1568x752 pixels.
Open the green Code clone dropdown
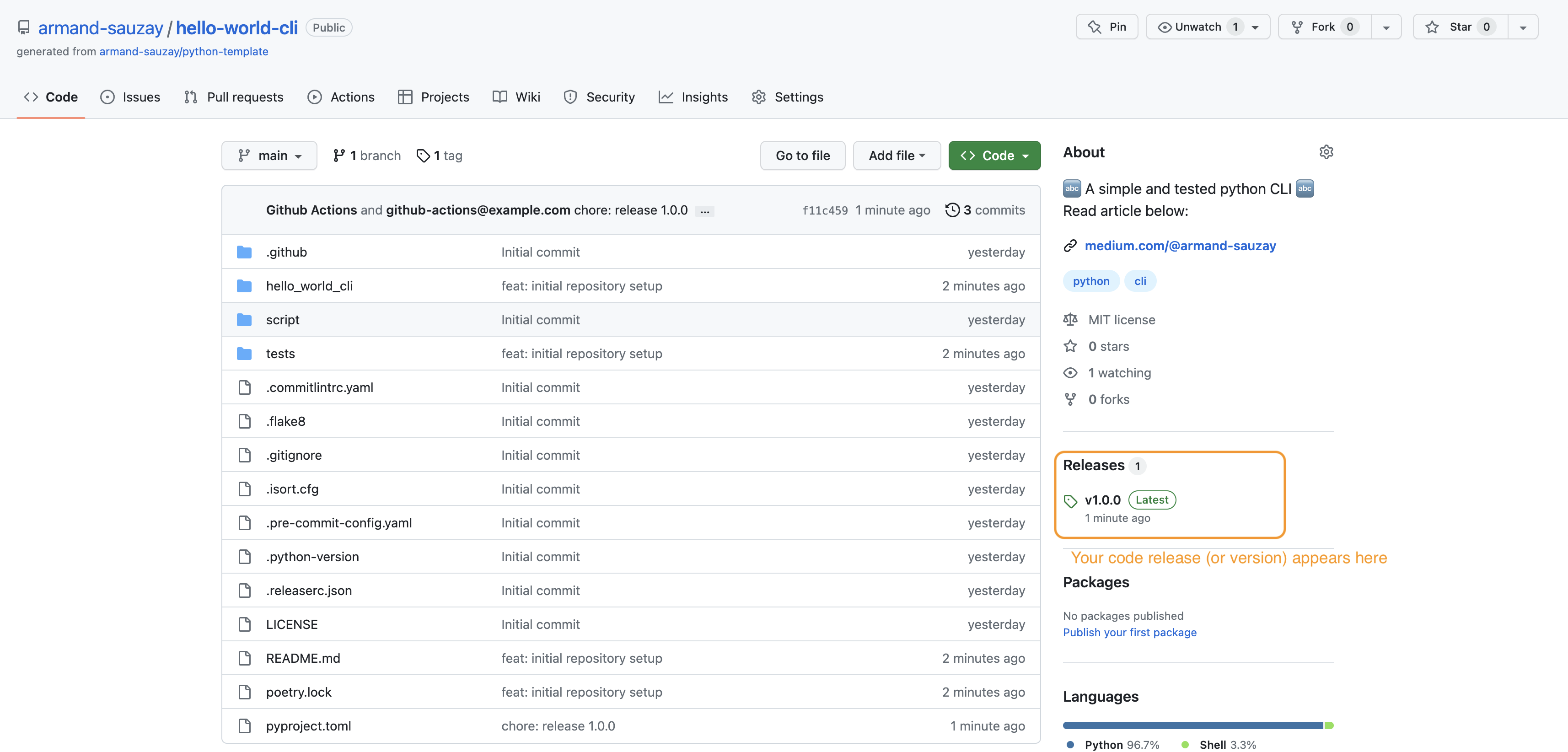pos(994,156)
